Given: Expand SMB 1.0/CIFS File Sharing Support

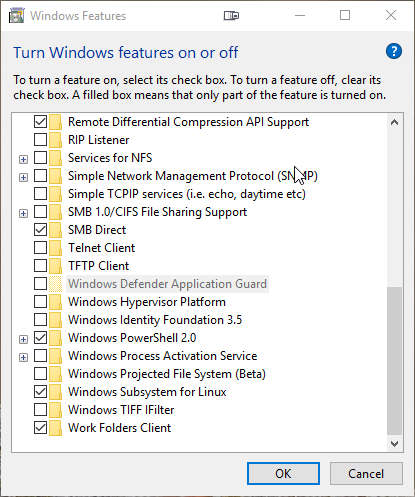Looking at the screenshot, I should [x=23, y=214].
